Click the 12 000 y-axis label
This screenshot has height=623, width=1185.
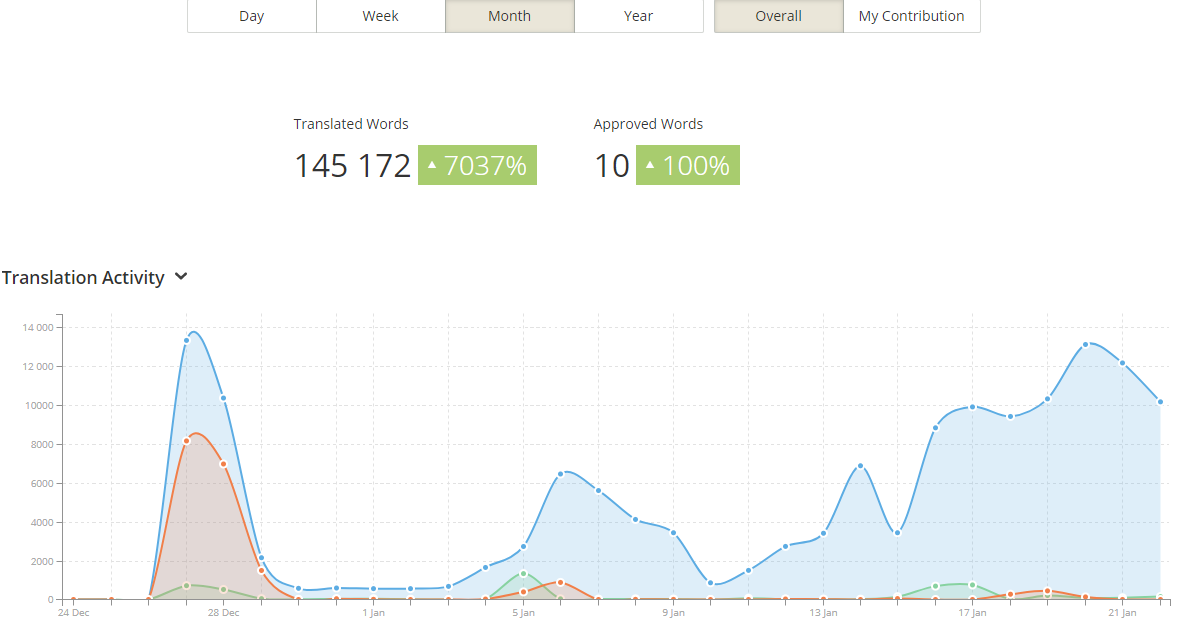pos(38,367)
